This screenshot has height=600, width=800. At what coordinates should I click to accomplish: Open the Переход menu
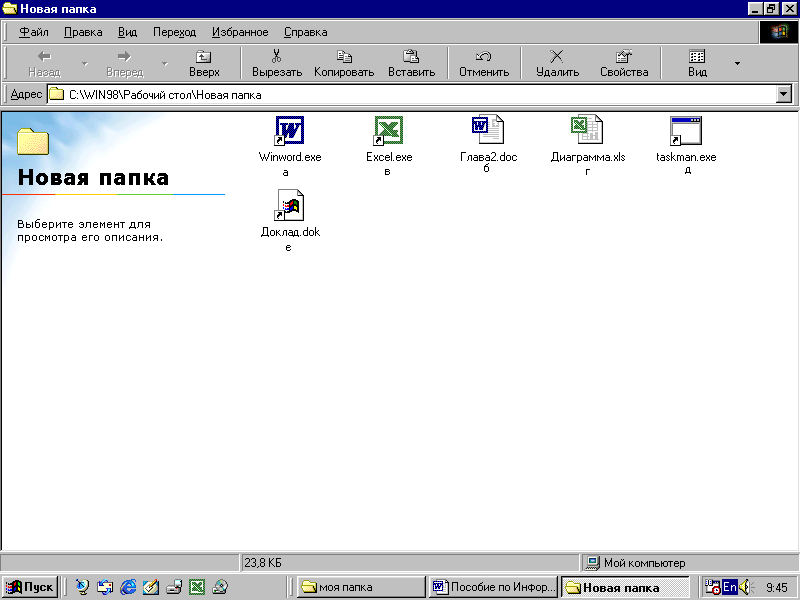pyautogui.click(x=174, y=32)
